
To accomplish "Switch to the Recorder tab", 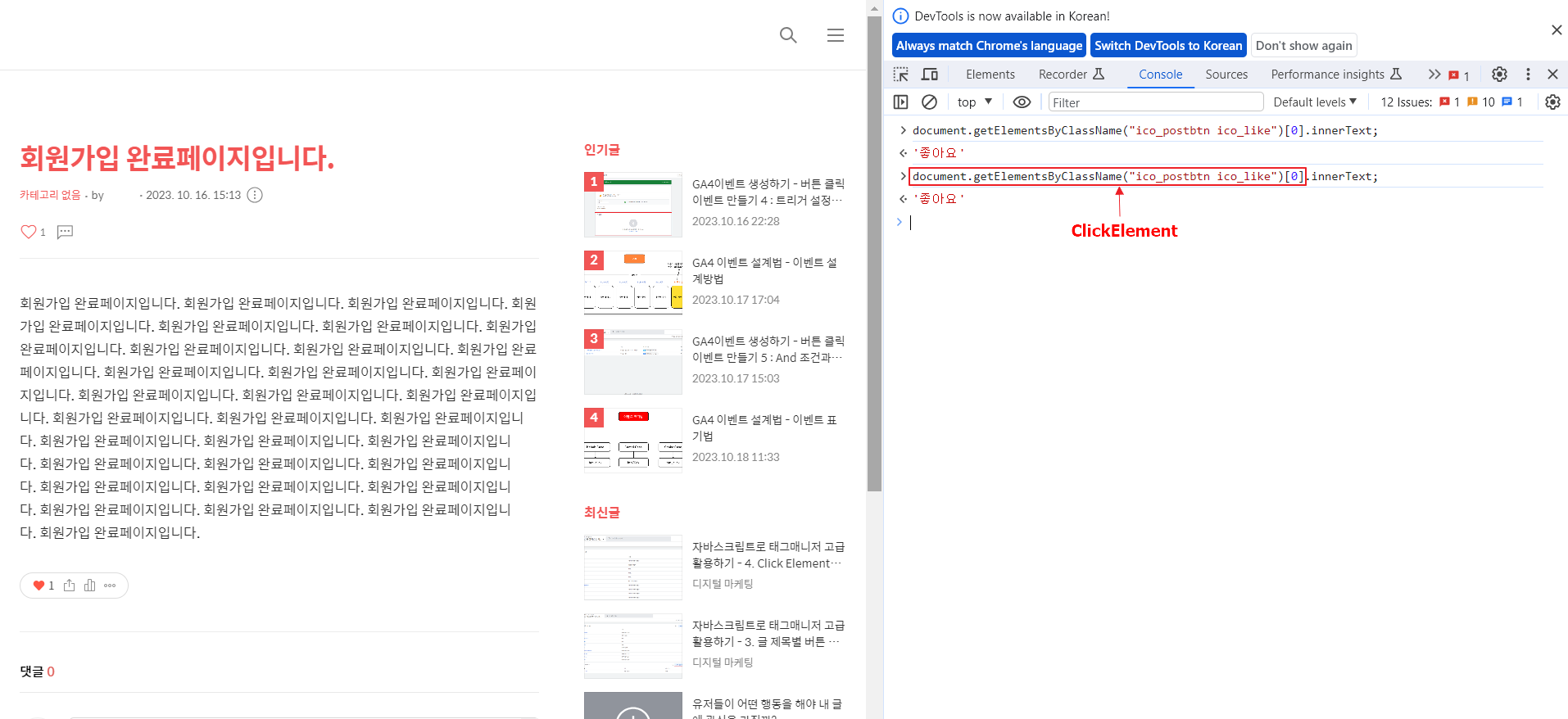I will coord(1072,75).
